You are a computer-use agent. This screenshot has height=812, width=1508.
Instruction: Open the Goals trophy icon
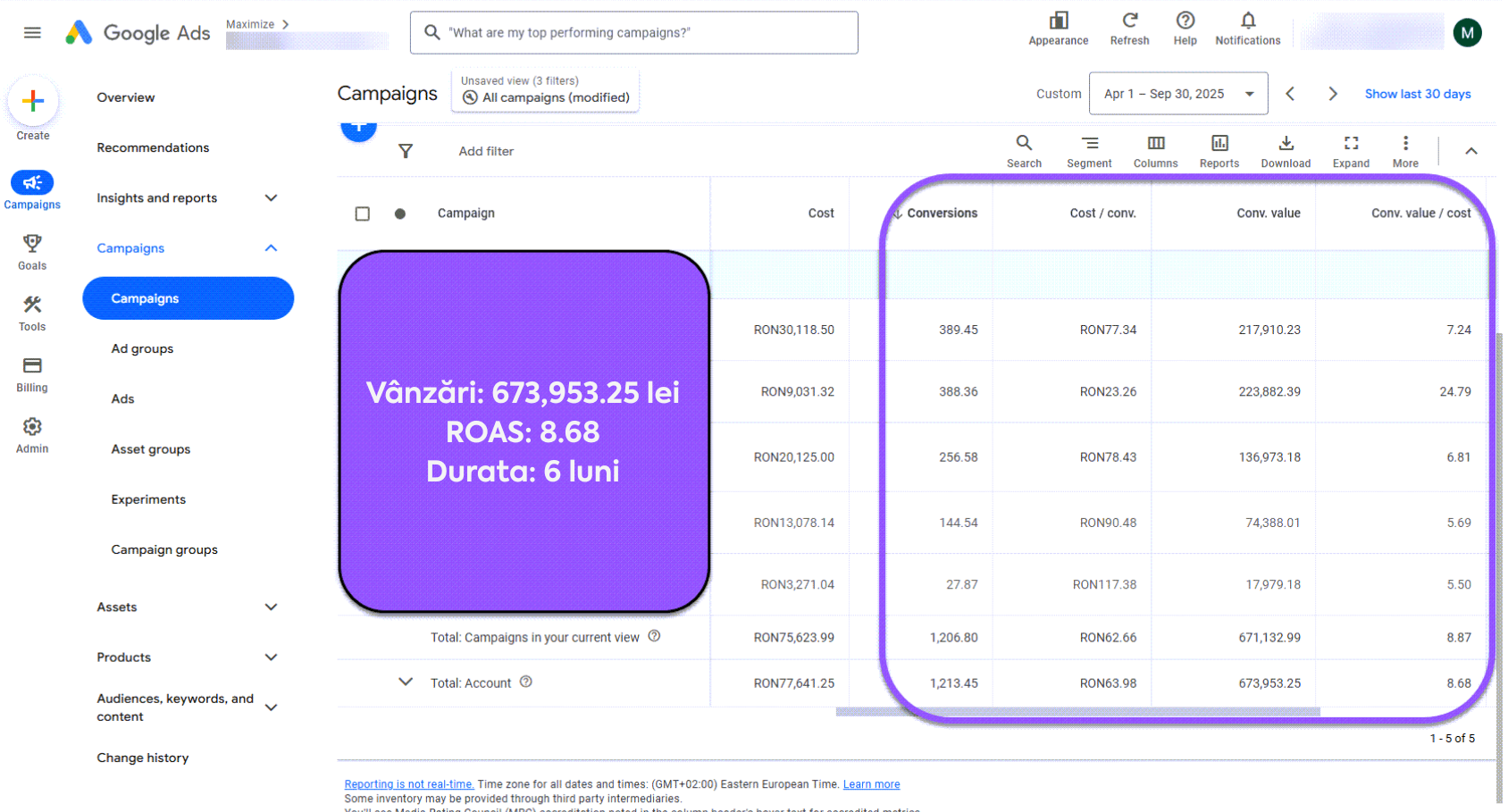pyautogui.click(x=32, y=244)
